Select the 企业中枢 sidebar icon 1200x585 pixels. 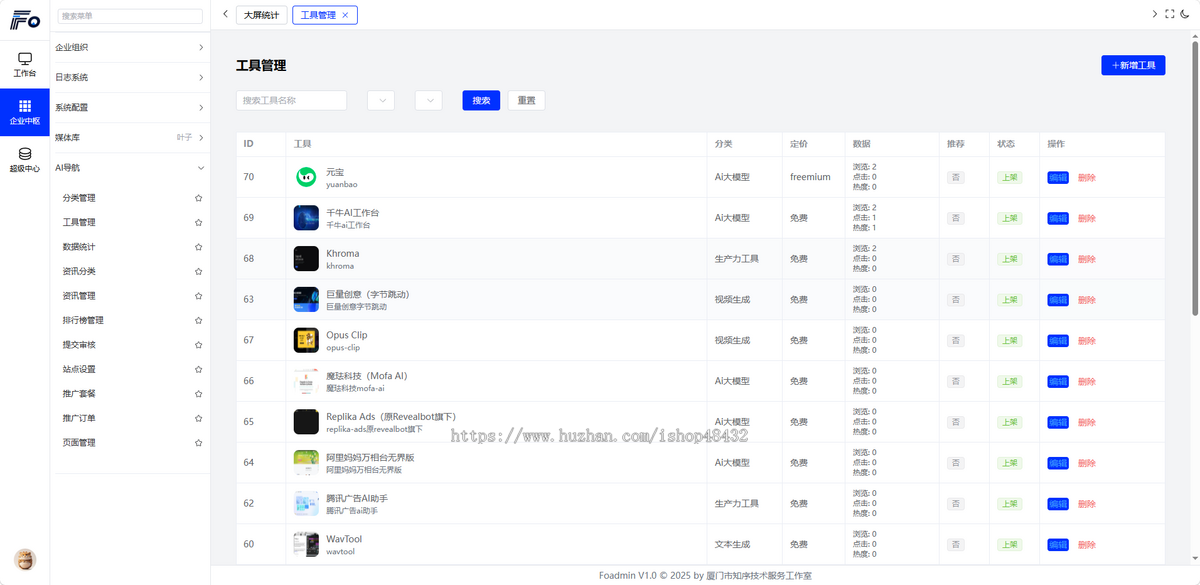pyautogui.click(x=25, y=112)
